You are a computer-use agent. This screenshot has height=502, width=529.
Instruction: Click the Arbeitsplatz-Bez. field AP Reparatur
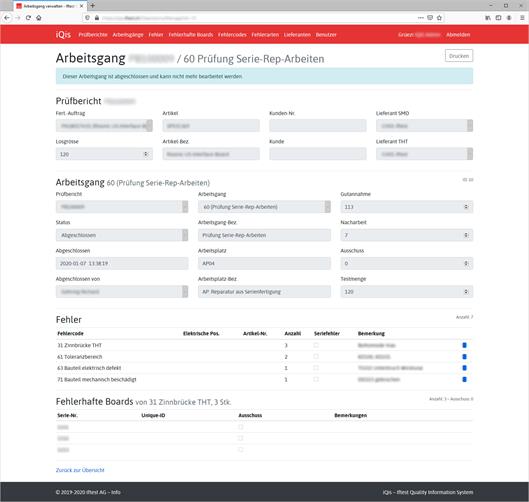pyautogui.click(x=264, y=291)
